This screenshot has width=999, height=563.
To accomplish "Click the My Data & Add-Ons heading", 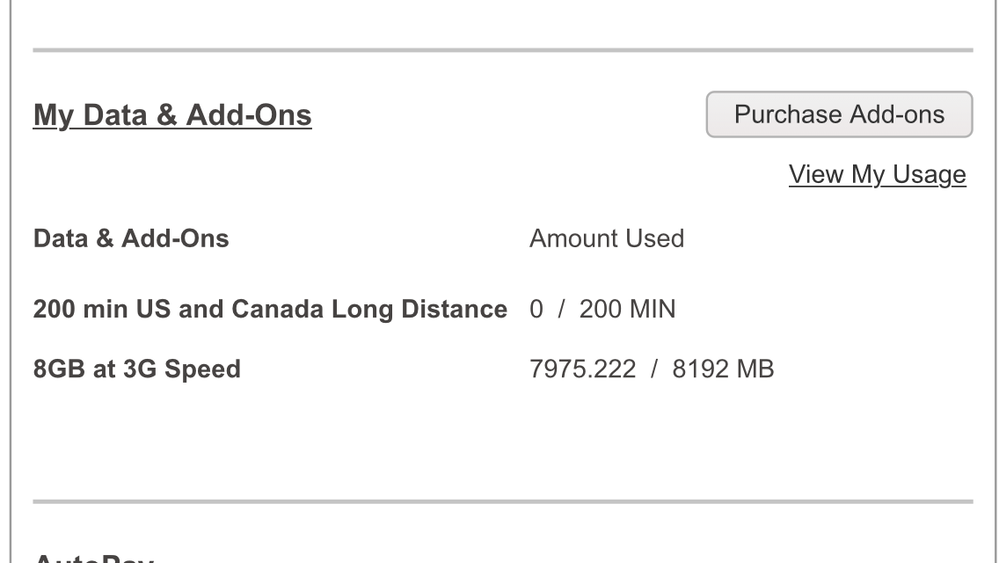I will [172, 115].
